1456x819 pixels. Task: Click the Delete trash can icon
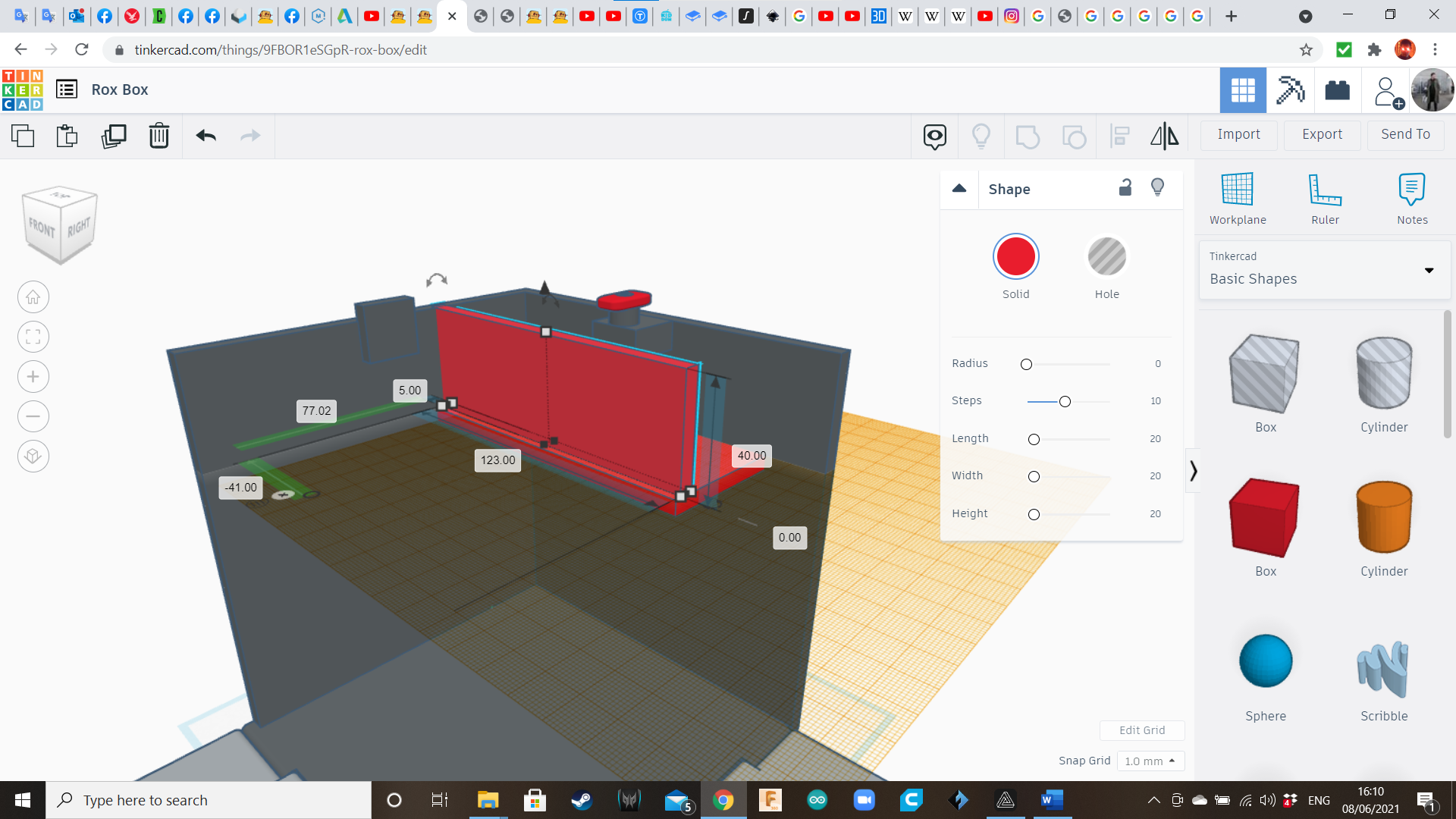[159, 136]
